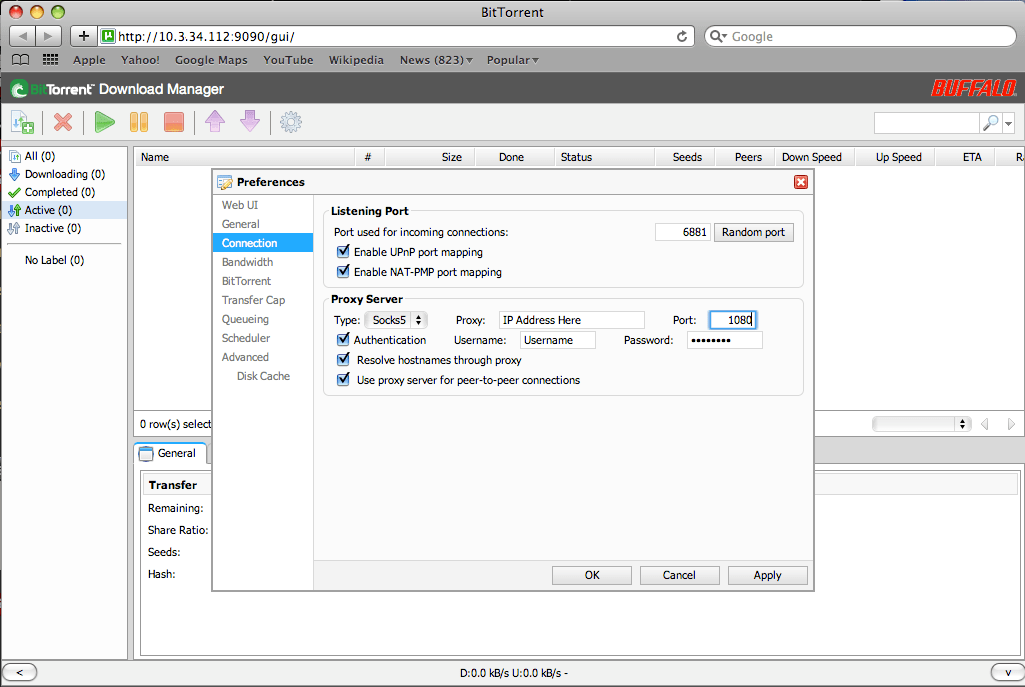The image size is (1025, 687).
Task: Go forward with the browser forward button
Action: (x=48, y=36)
